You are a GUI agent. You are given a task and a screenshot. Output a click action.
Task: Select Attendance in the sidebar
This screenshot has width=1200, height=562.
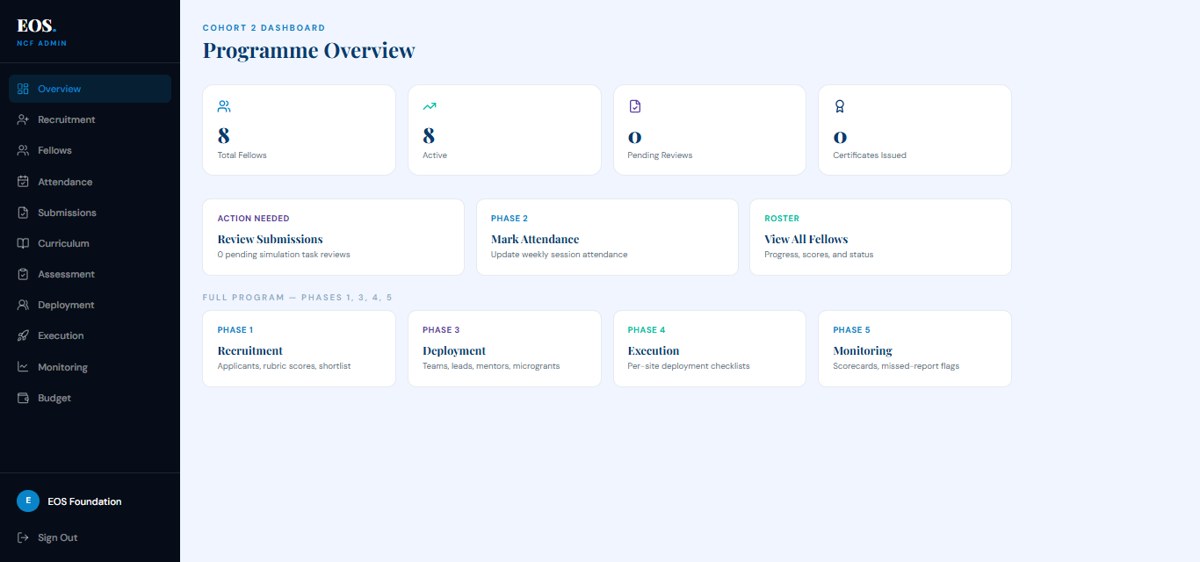[90, 182]
